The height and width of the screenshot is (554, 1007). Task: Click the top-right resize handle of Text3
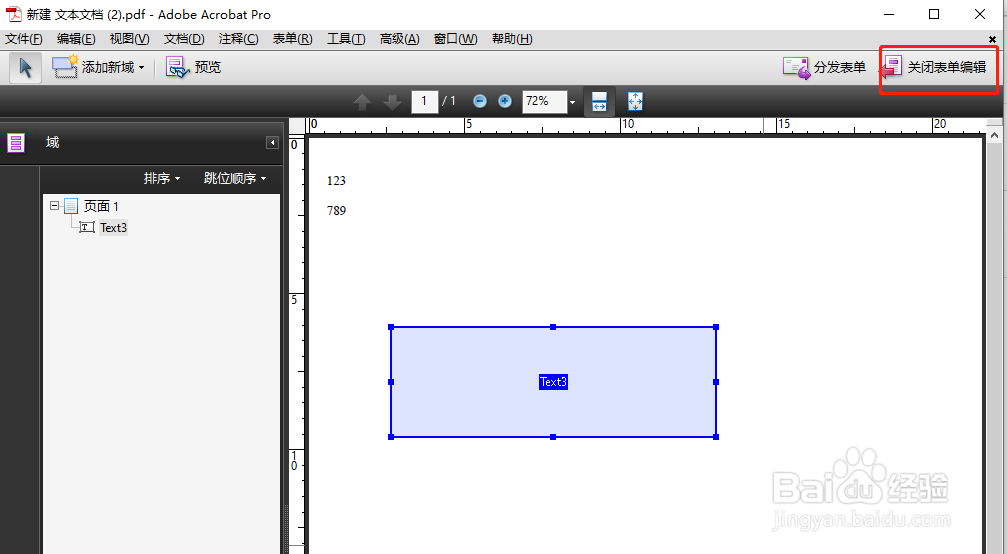(x=716, y=327)
